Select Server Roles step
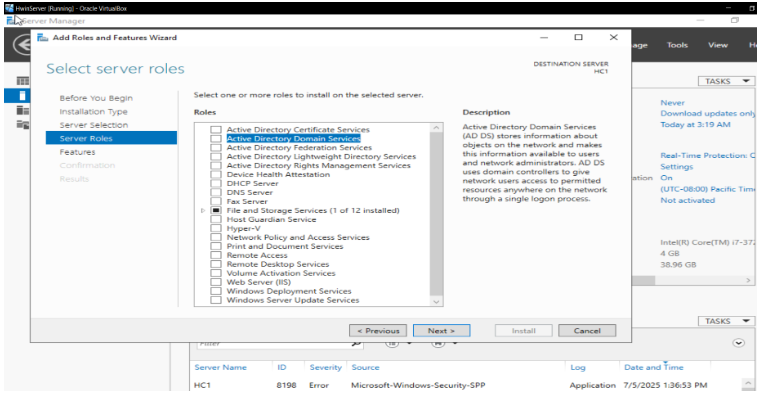Viewport: 765px width, 393px height. pos(111,138)
